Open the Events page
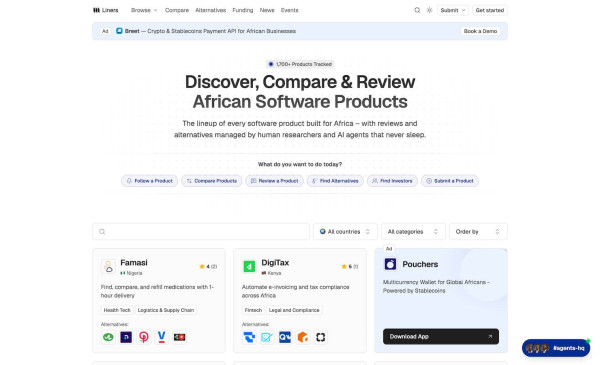Image resolution: width=600 pixels, height=365 pixels. [x=289, y=10]
